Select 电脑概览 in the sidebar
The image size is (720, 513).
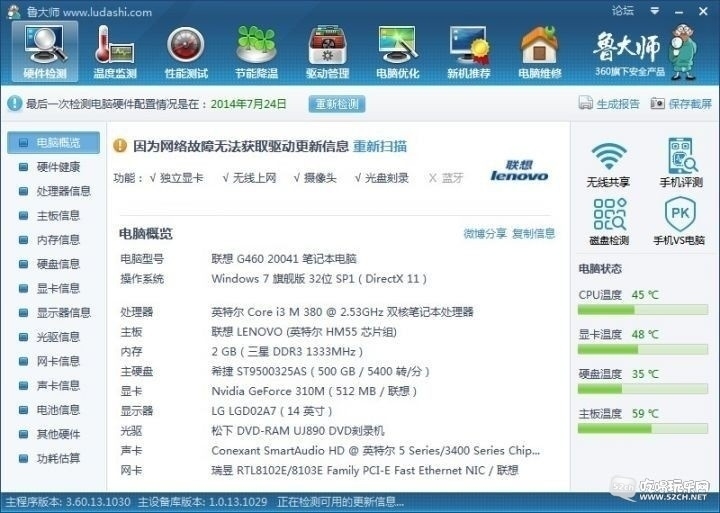(x=53, y=142)
